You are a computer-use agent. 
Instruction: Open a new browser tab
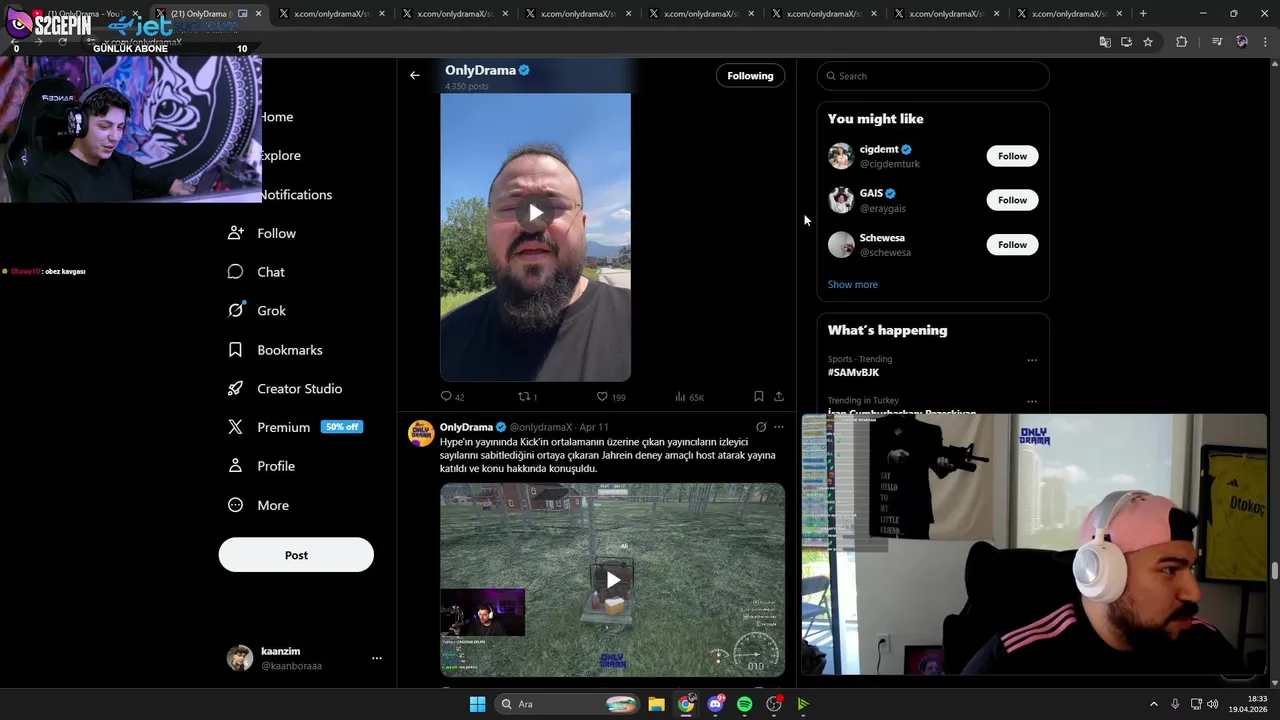click(x=1143, y=14)
